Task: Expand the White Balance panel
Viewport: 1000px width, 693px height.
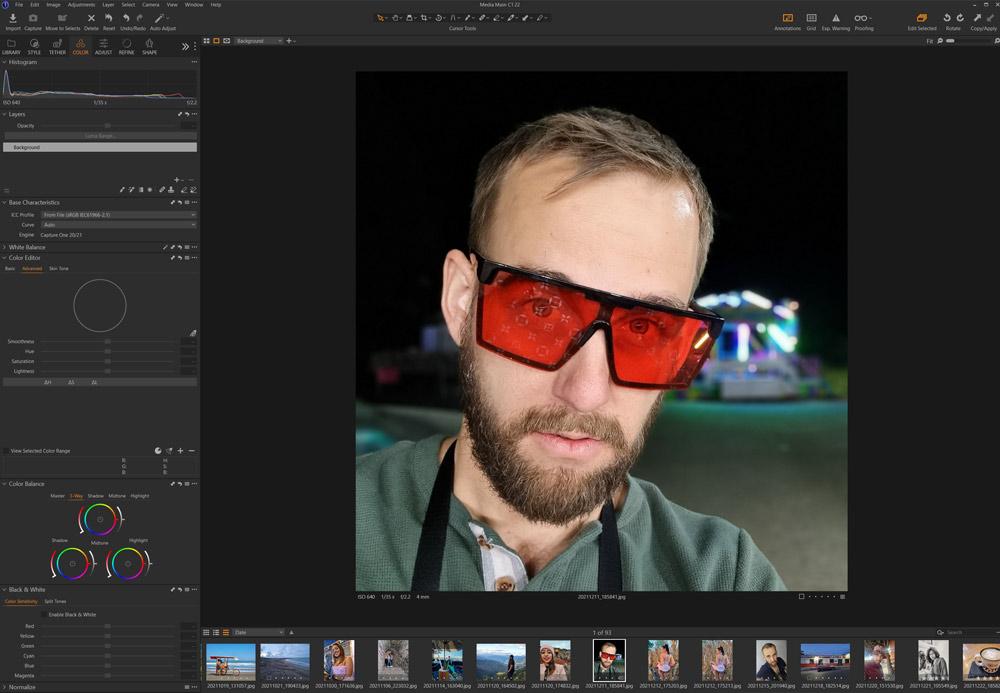Action: click(x=5, y=247)
